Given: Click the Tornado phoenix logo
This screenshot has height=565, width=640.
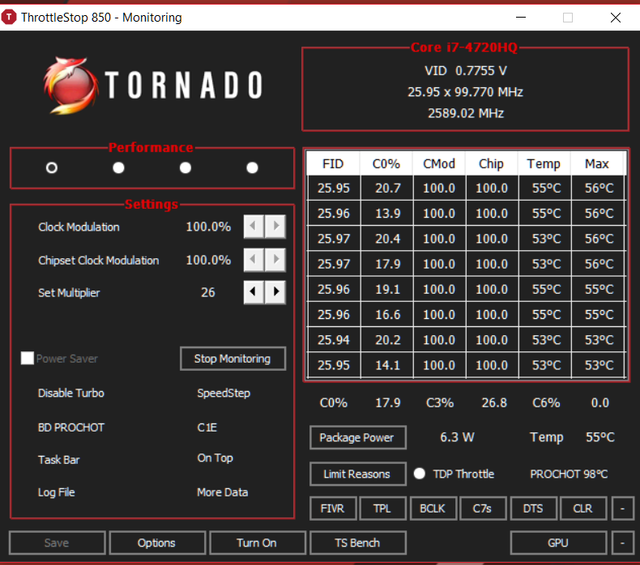Looking at the screenshot, I should click(x=71, y=85).
